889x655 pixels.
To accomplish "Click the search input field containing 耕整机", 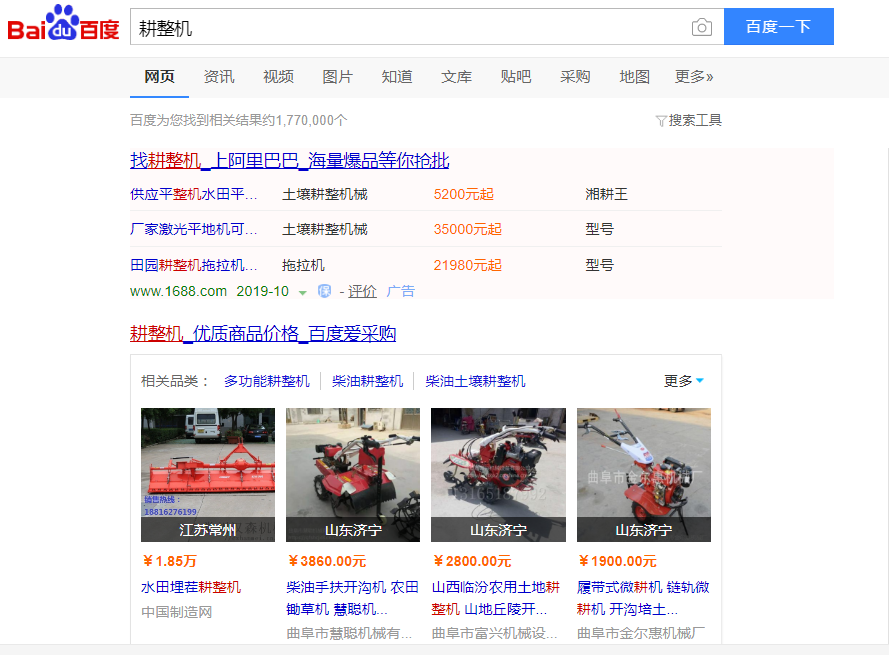I will pyautogui.click(x=410, y=28).
